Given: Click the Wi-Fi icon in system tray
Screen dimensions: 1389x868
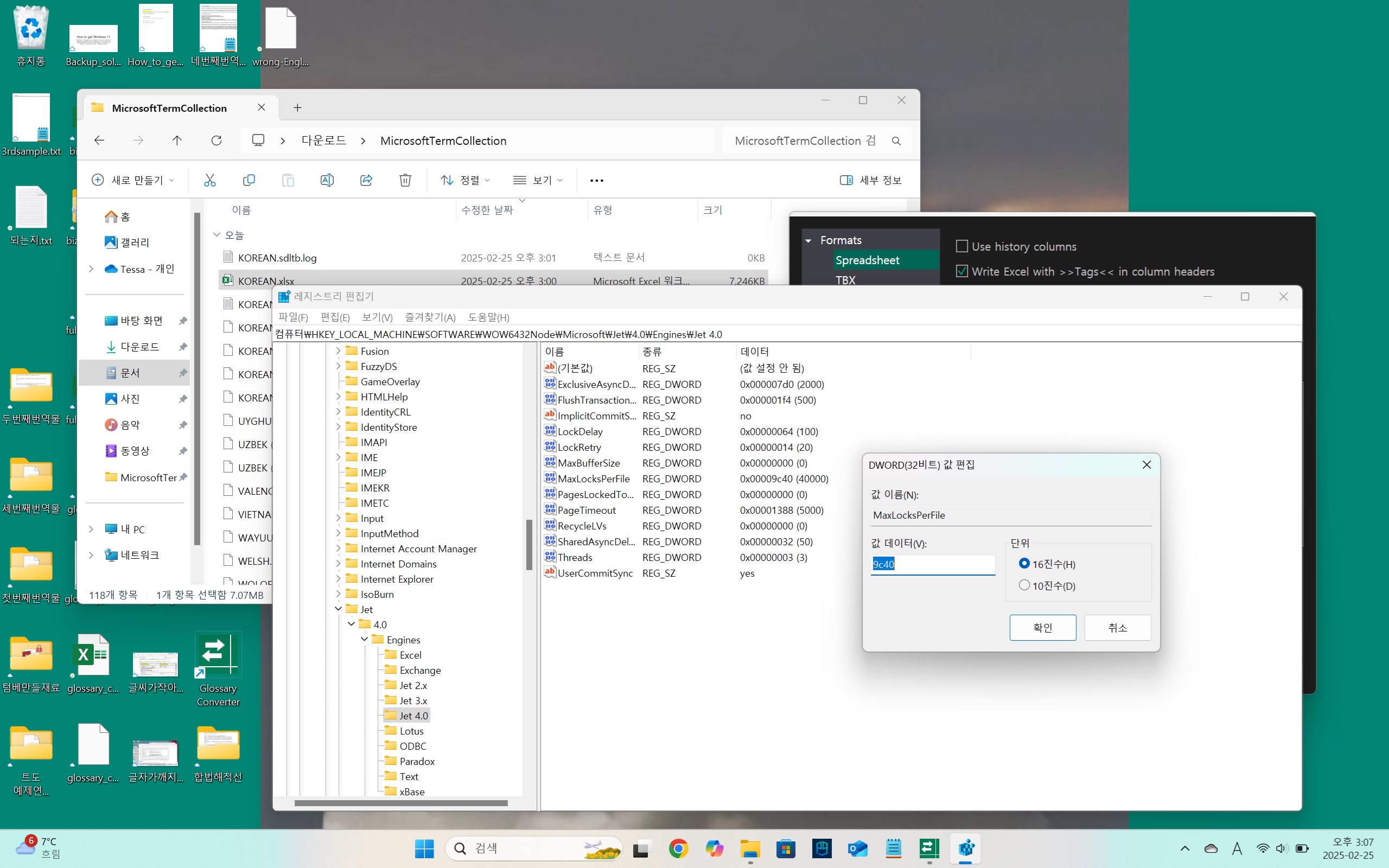Looking at the screenshot, I should pyautogui.click(x=1262, y=848).
